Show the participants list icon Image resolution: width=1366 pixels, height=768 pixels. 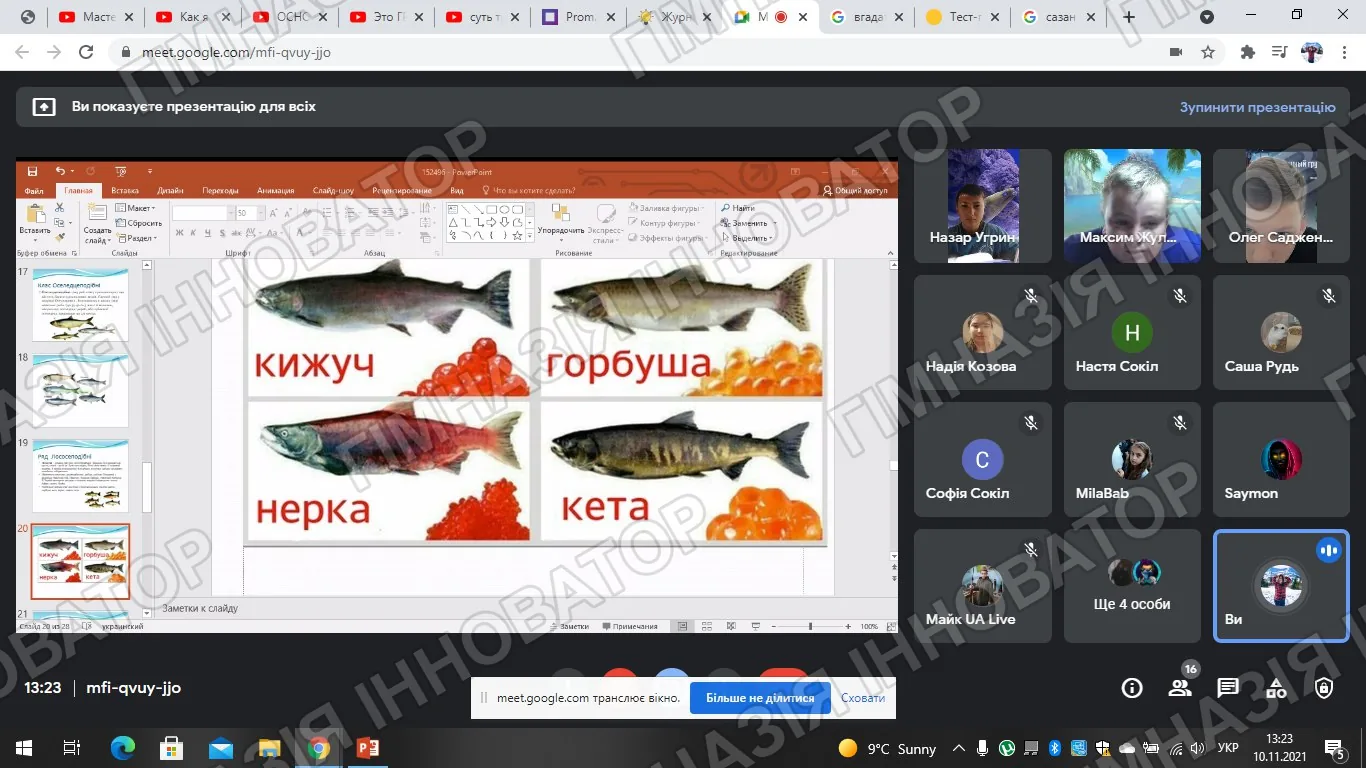pos(1180,688)
